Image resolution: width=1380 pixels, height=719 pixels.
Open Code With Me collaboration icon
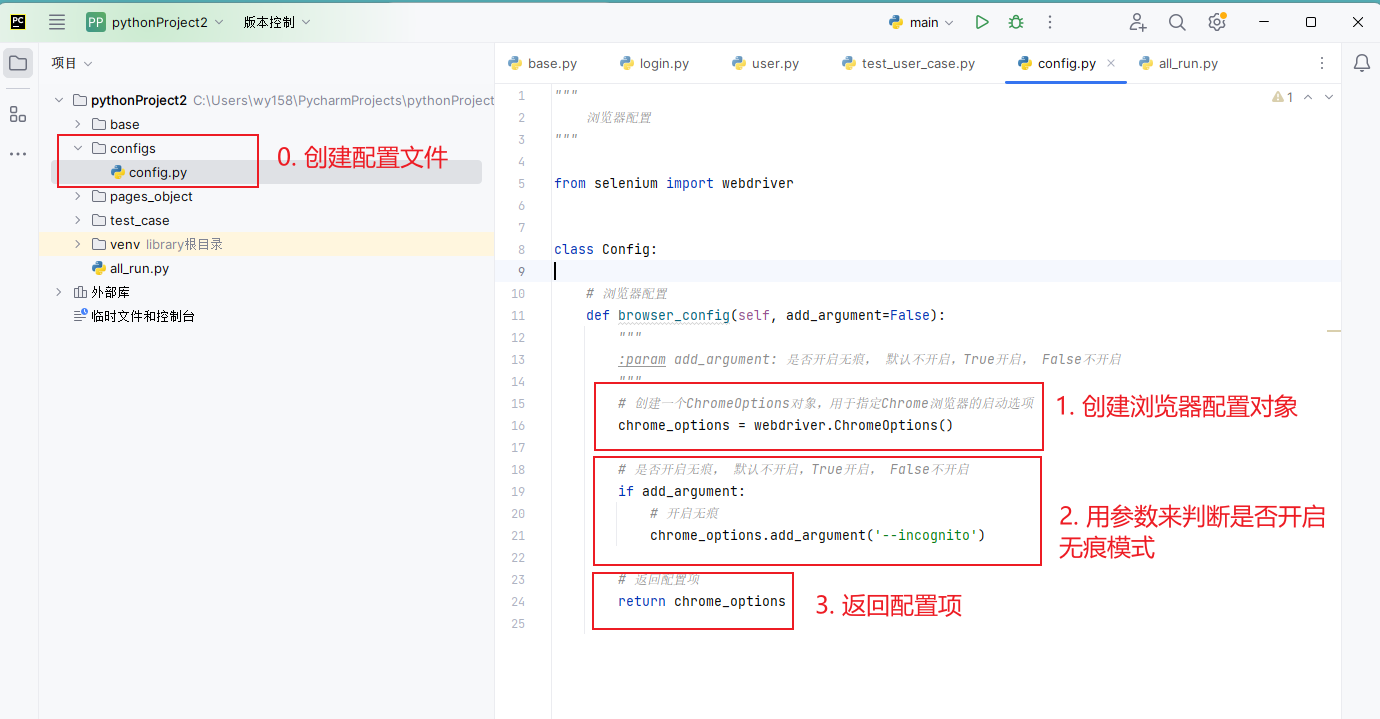pyautogui.click(x=1138, y=21)
